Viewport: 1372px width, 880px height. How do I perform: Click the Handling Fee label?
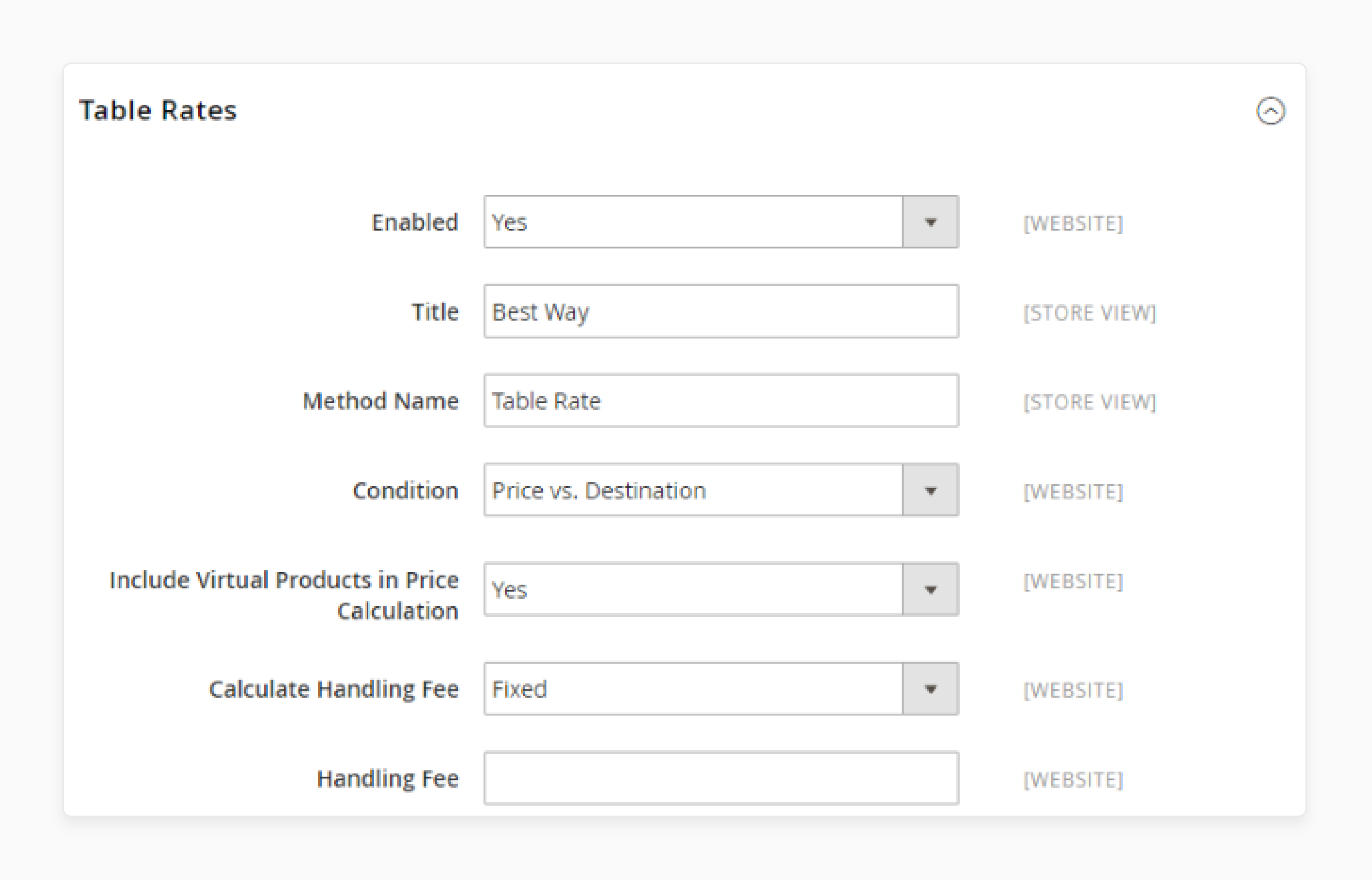tap(388, 779)
